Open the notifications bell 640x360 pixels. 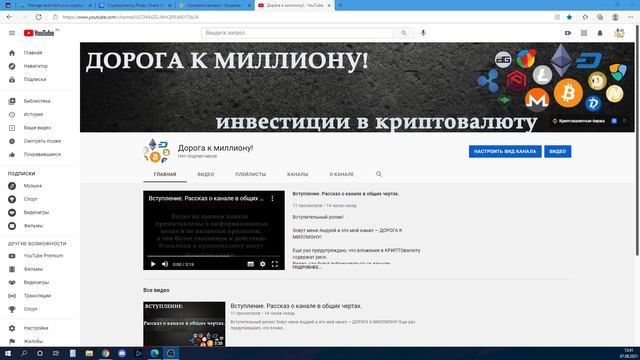point(600,33)
